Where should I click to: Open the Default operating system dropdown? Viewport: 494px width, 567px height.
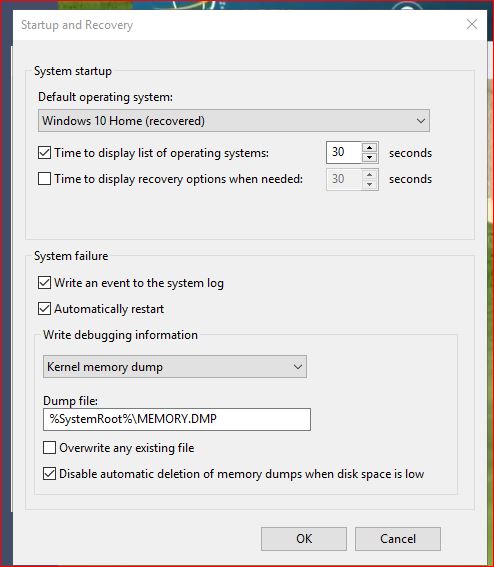click(234, 121)
